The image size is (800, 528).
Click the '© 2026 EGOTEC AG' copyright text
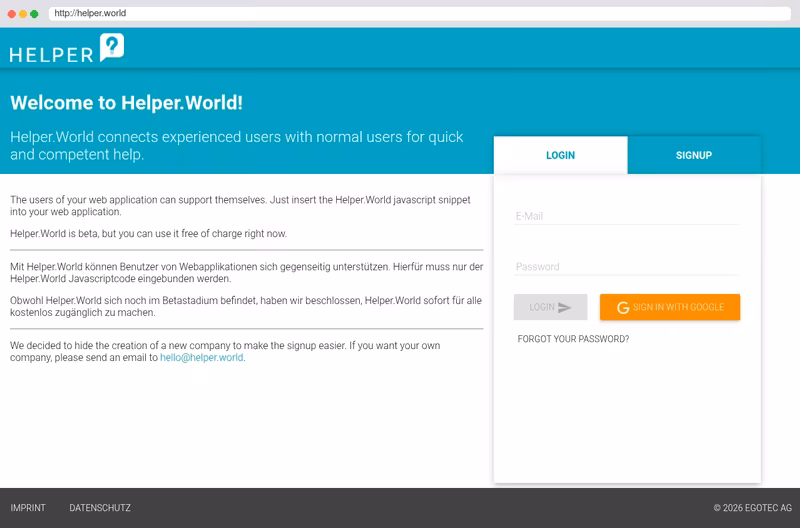tap(753, 508)
